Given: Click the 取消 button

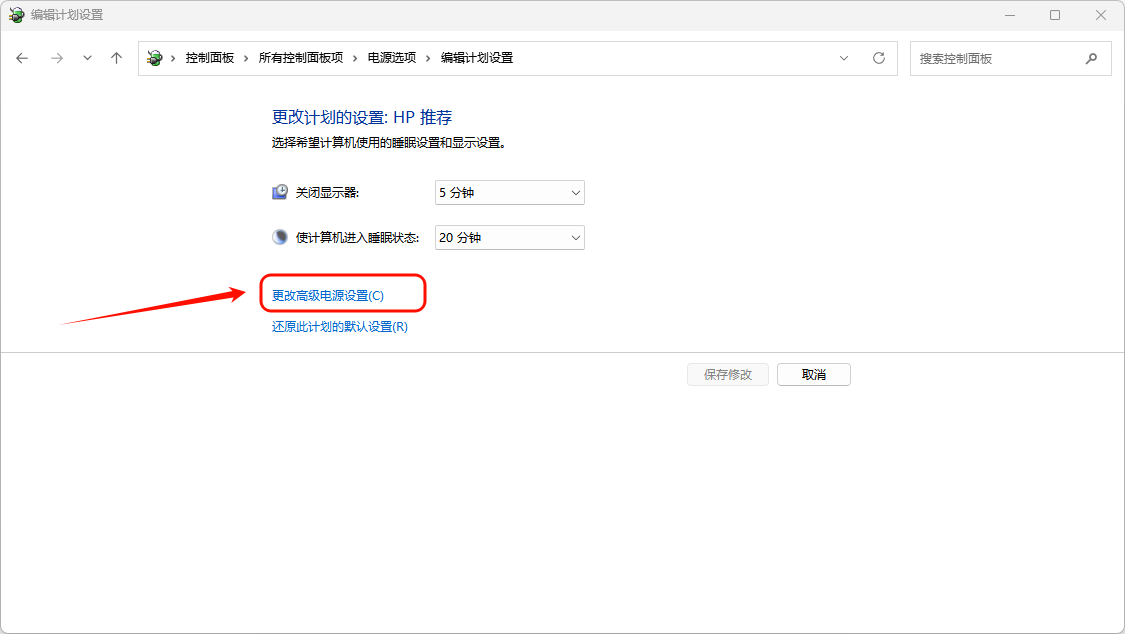Looking at the screenshot, I should point(814,374).
